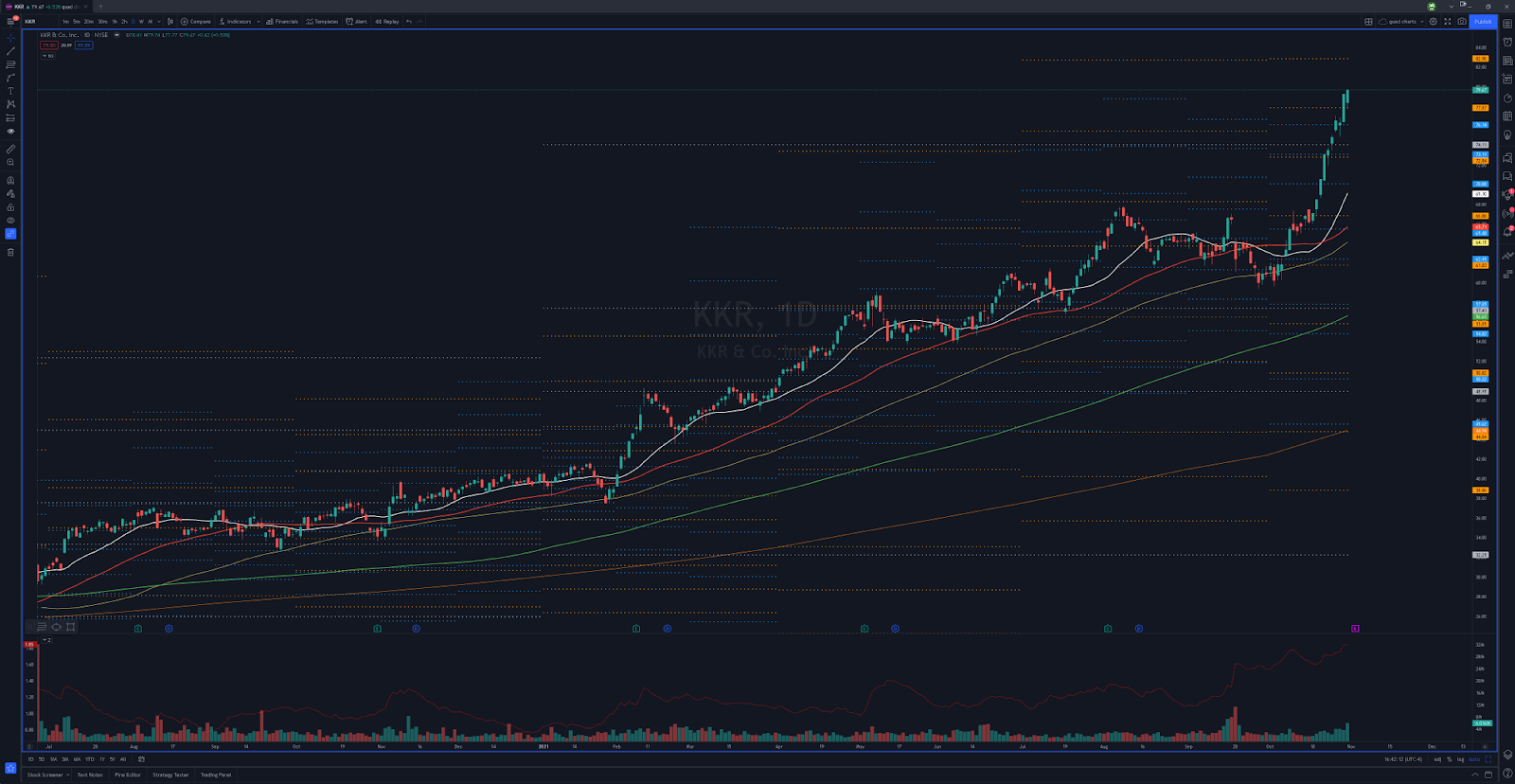
Task: Open a new tab with plus icon
Action: [100, 7]
